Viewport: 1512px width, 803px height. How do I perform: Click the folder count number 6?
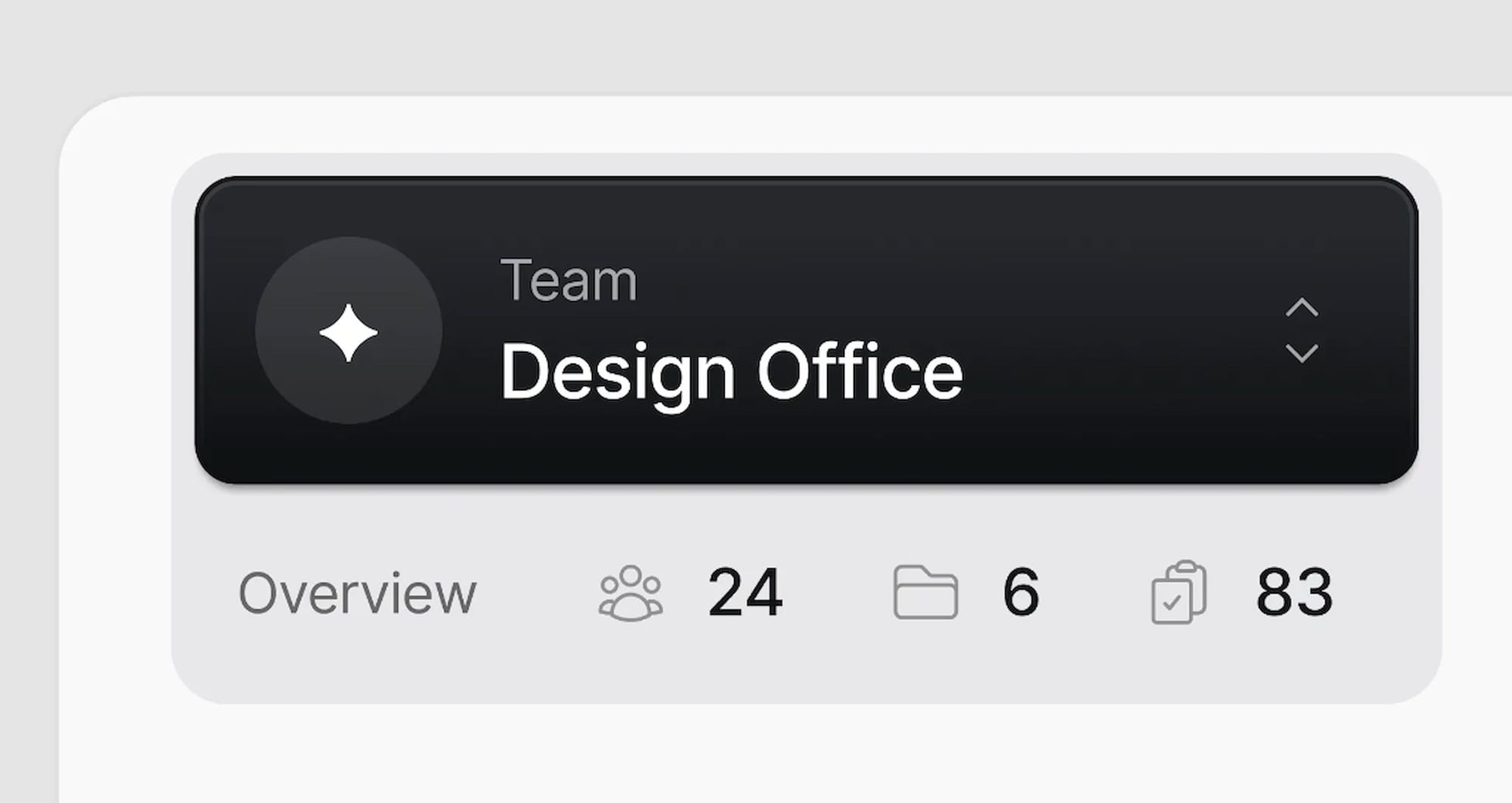click(x=1021, y=593)
